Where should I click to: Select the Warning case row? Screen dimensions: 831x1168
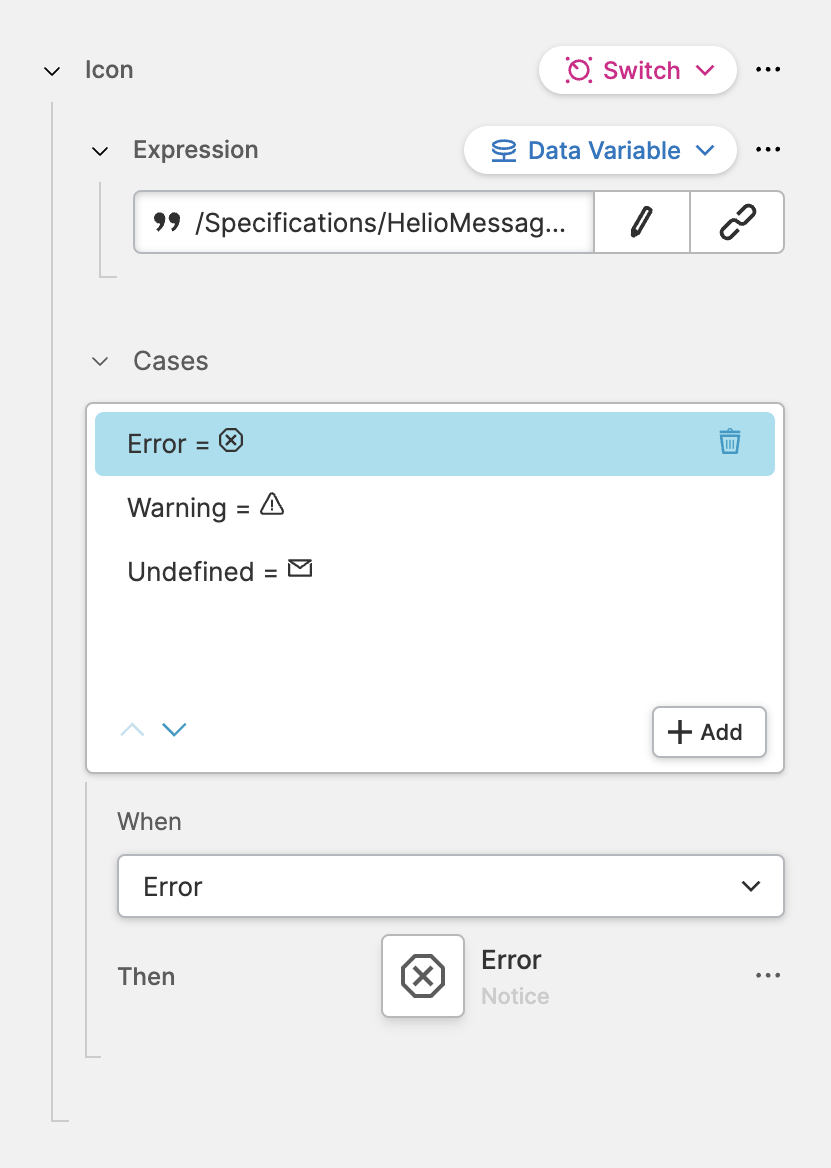(400, 507)
